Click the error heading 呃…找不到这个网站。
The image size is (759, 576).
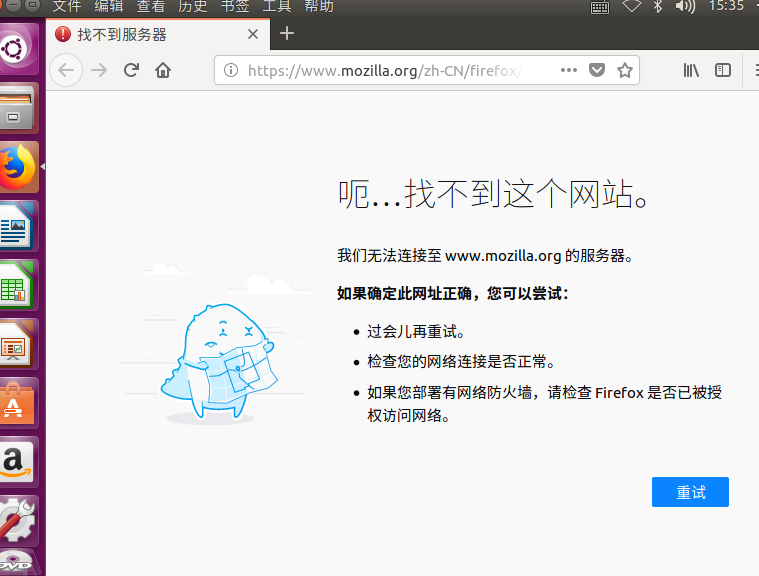[493, 194]
